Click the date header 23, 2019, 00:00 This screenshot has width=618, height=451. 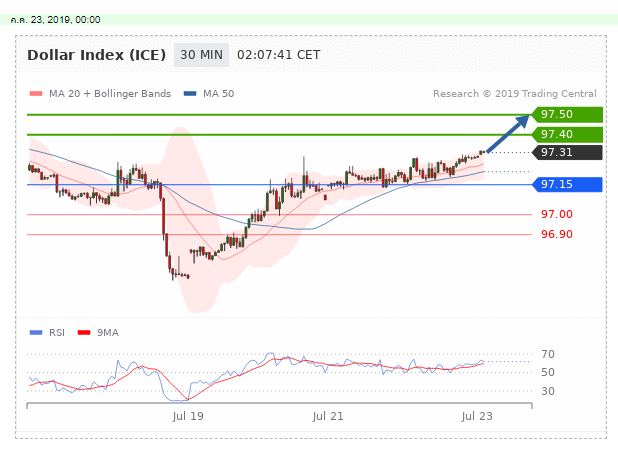[x=56, y=20]
